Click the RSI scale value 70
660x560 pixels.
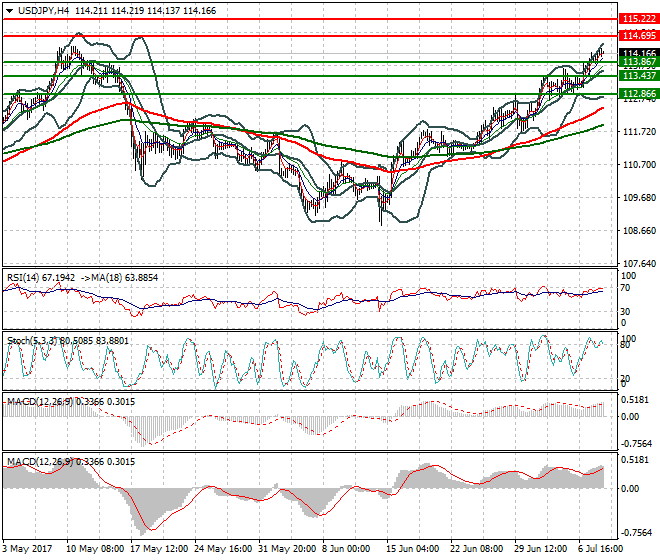pos(625,288)
